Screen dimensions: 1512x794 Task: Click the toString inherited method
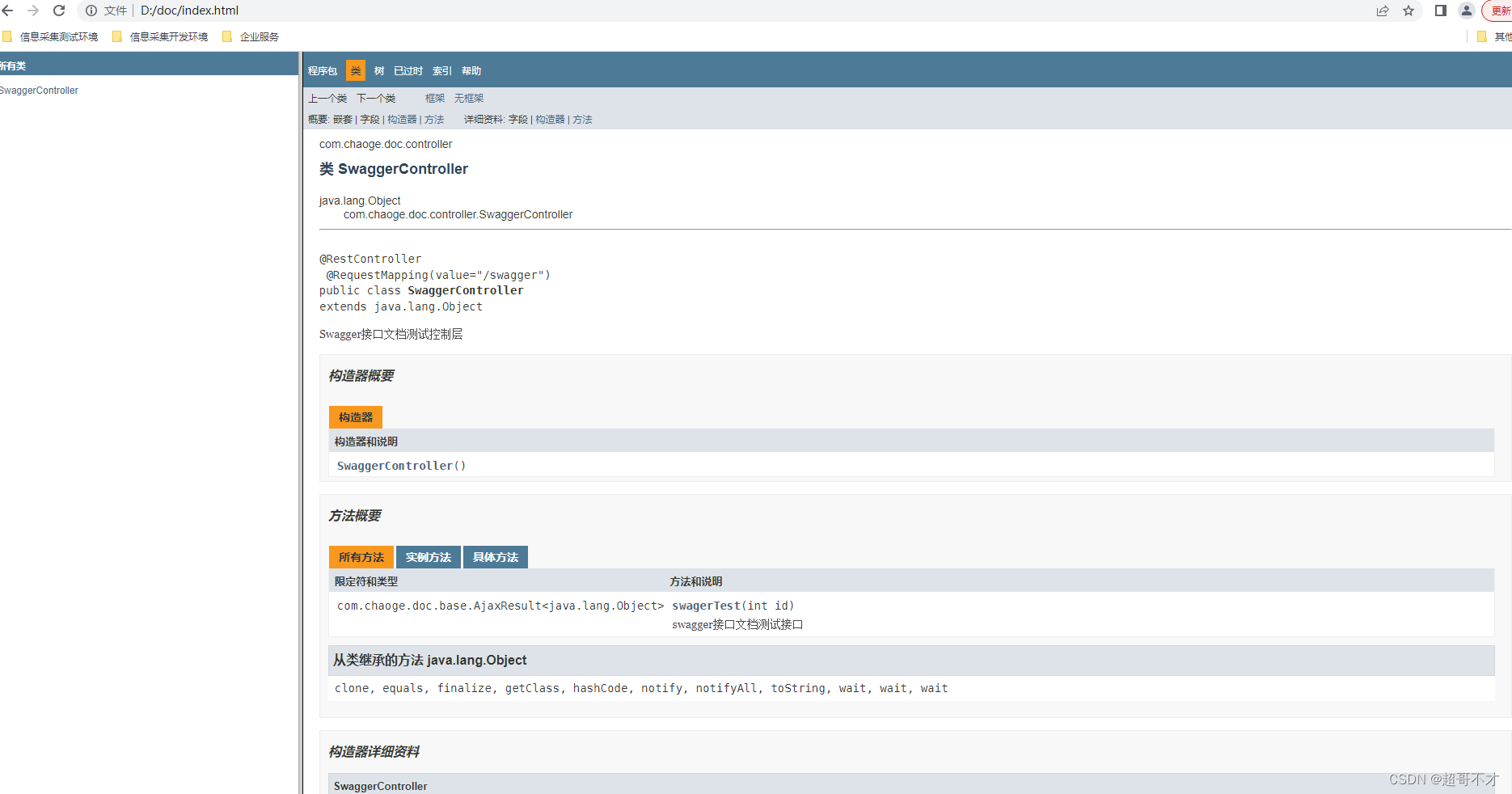798,688
